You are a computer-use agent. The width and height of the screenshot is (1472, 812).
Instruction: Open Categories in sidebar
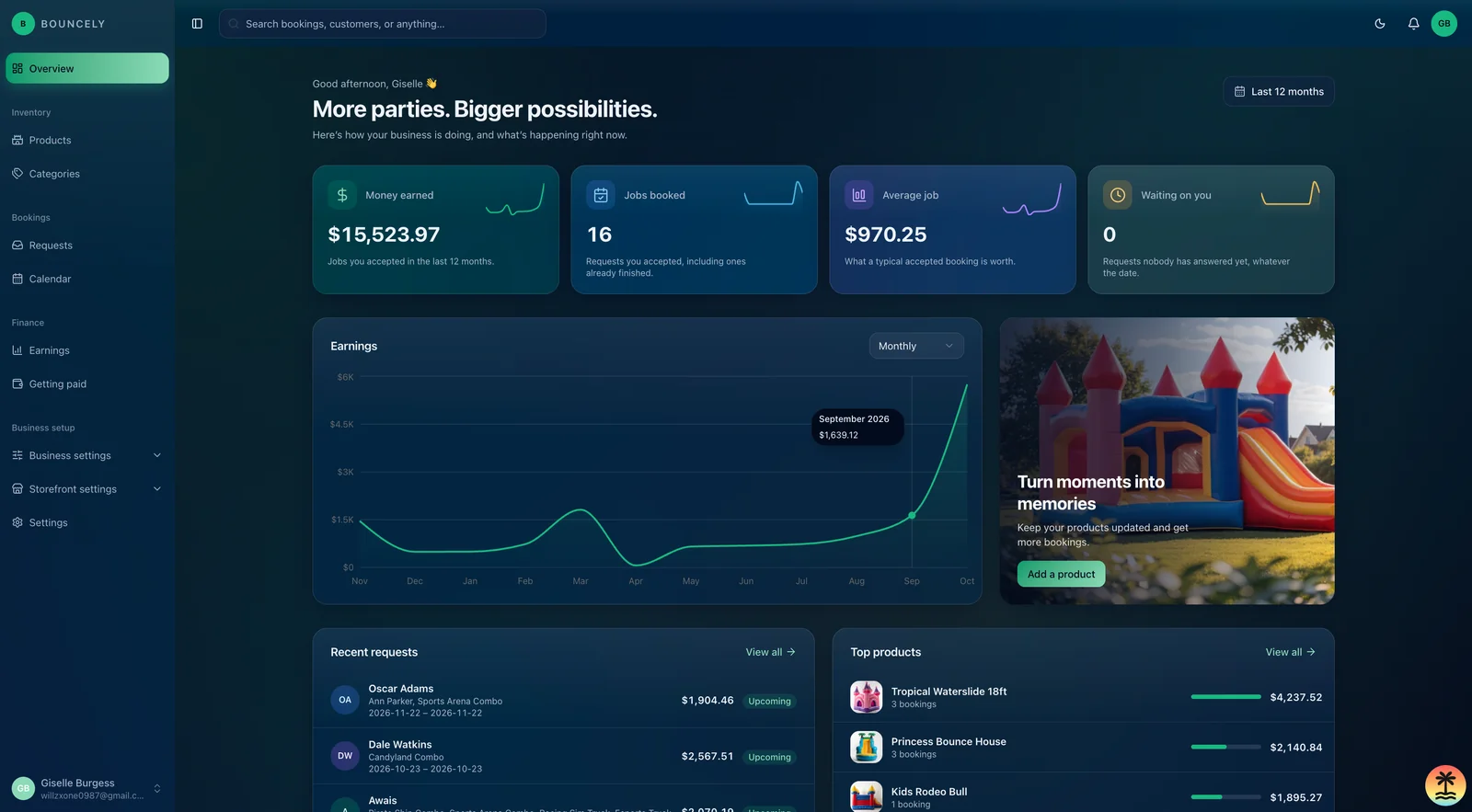[87, 174]
